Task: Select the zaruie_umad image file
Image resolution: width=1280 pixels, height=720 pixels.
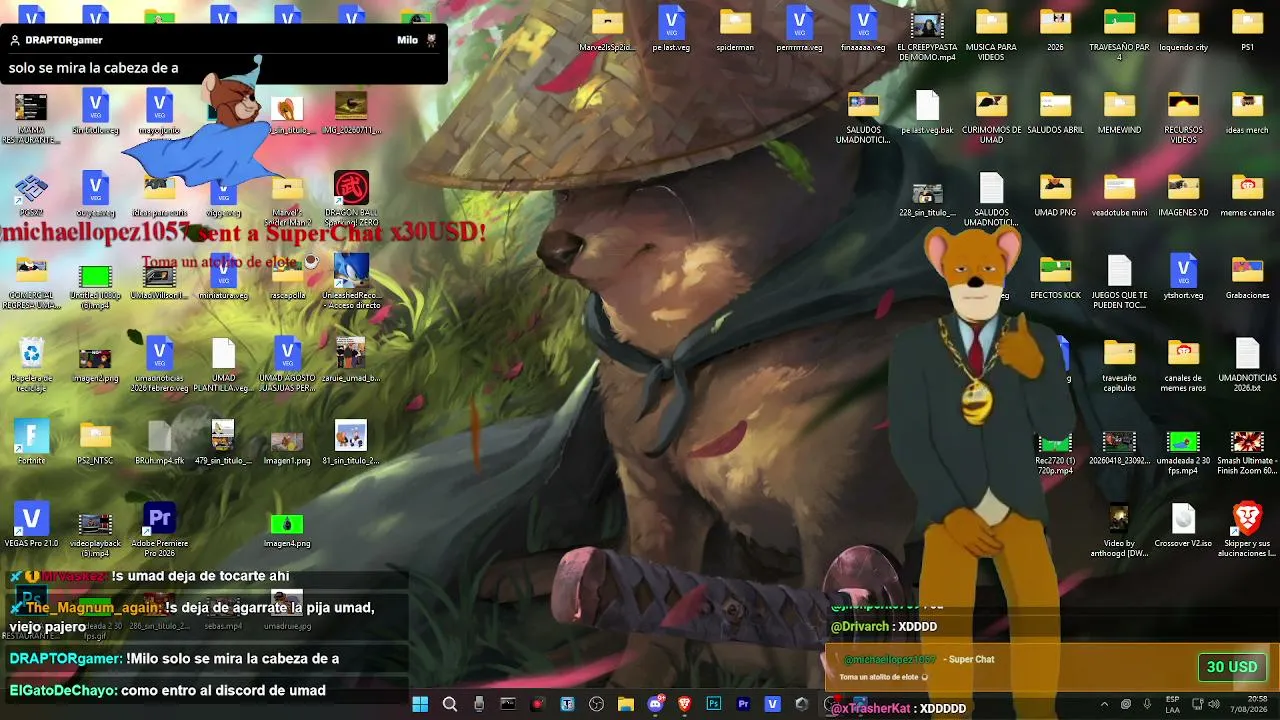Action: coord(351,360)
